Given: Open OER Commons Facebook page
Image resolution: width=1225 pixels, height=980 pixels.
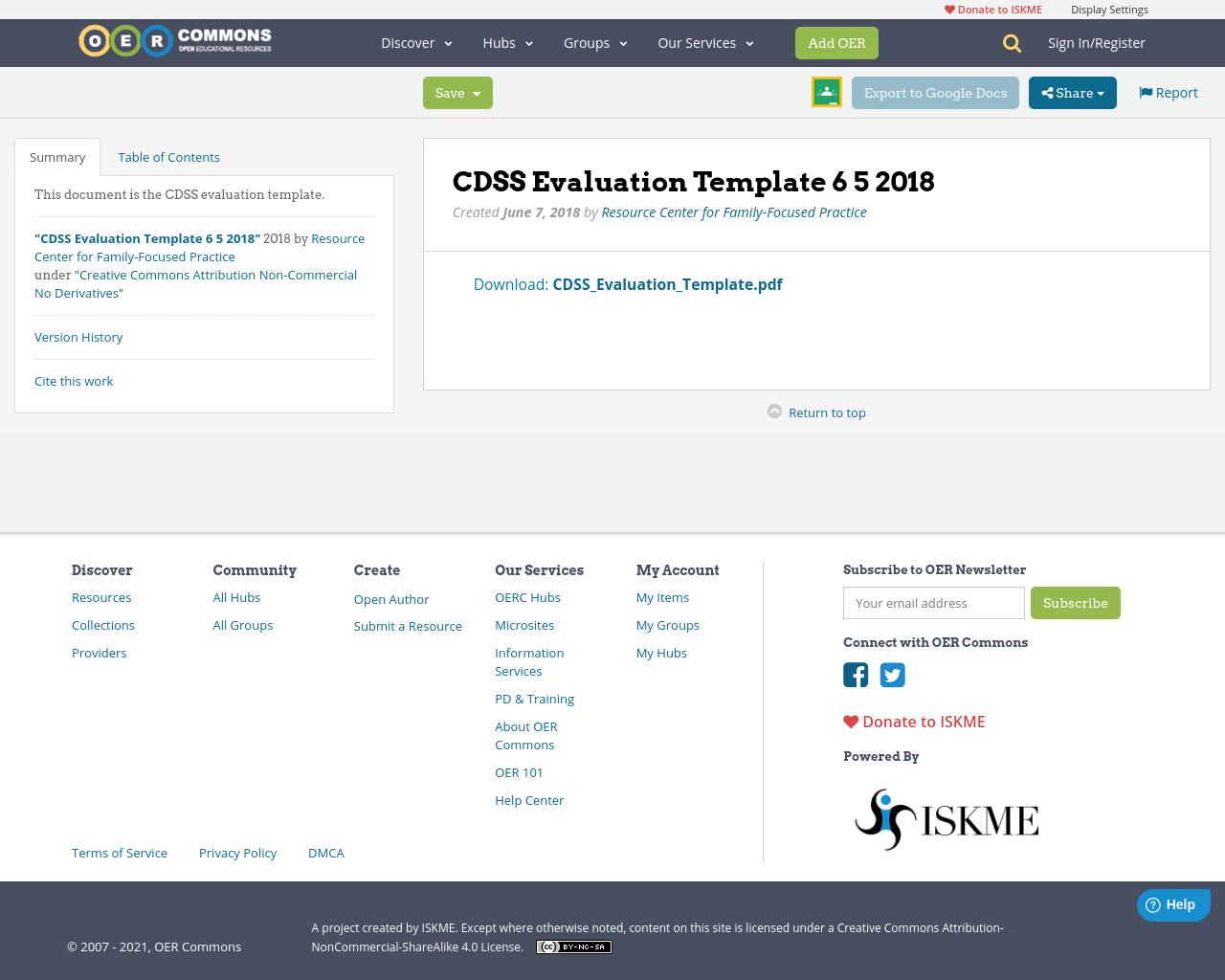Looking at the screenshot, I should point(856,675).
